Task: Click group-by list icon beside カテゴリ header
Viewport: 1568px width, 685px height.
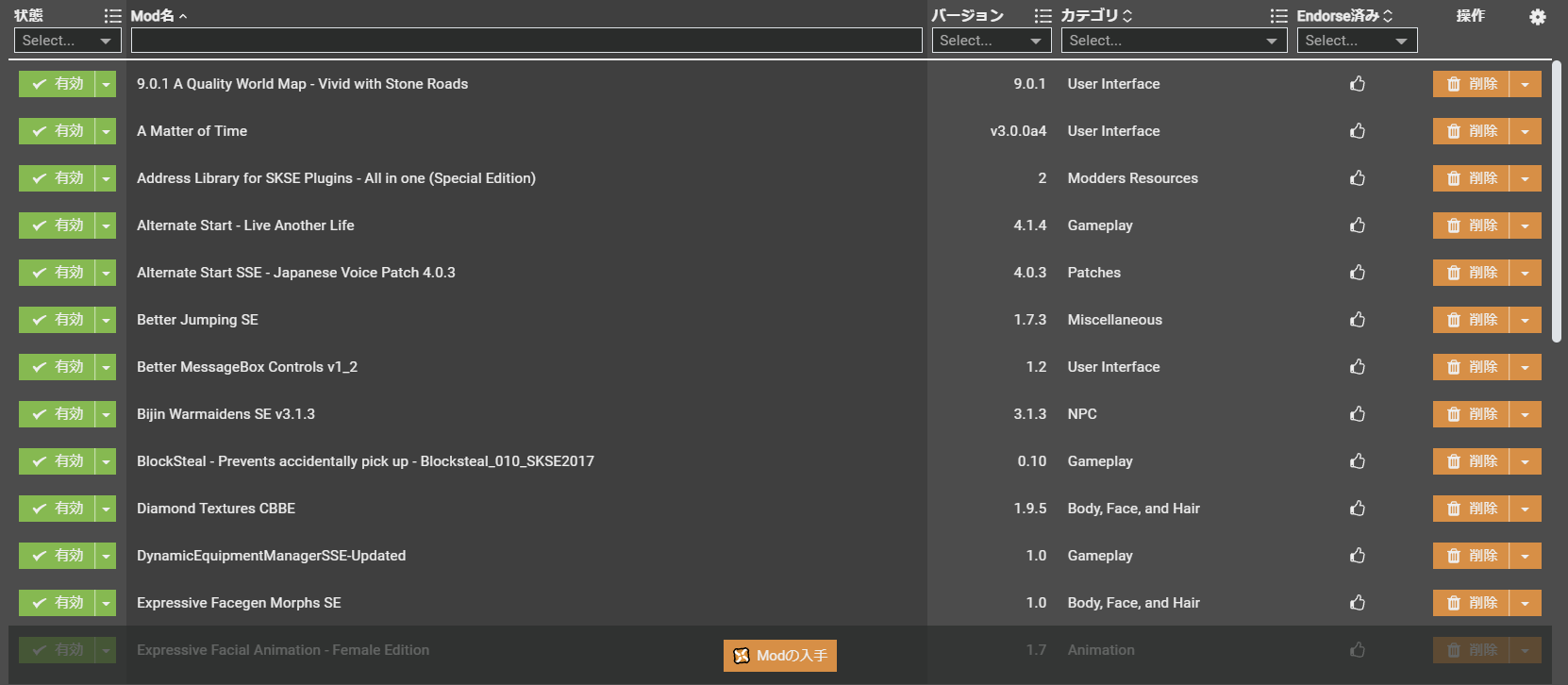Action: pos(1043,16)
